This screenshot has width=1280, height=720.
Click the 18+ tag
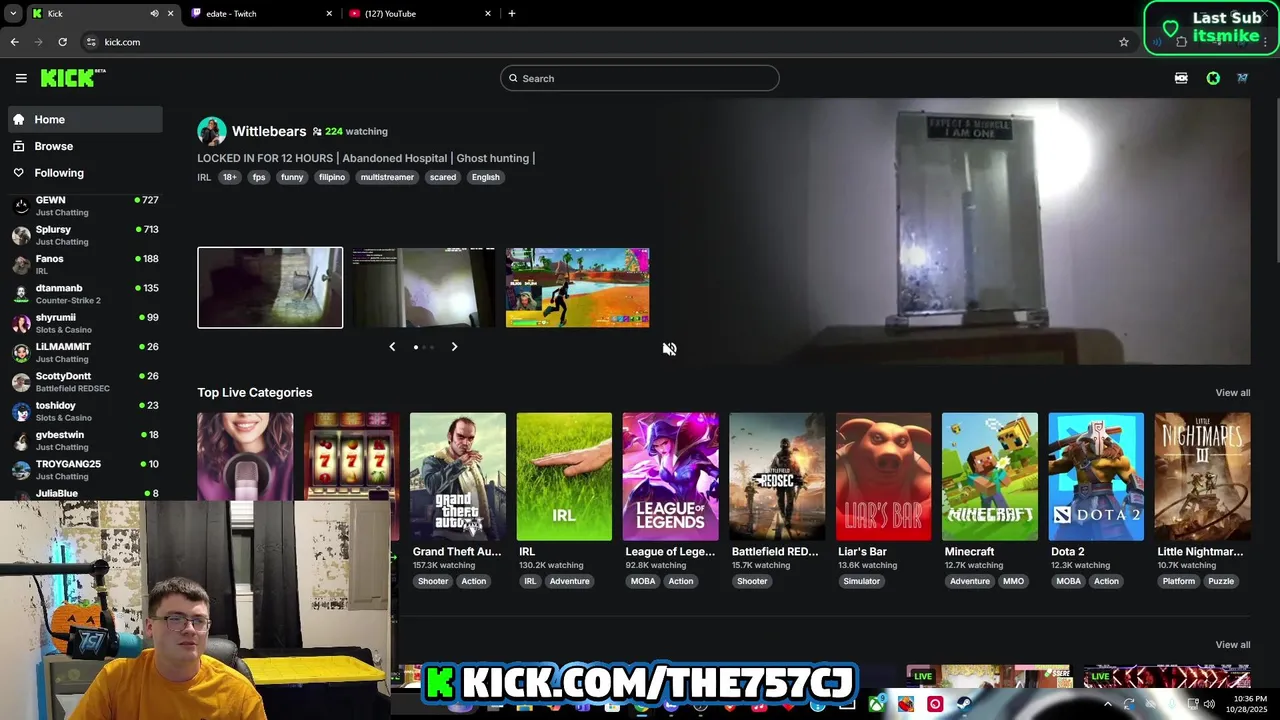230,177
